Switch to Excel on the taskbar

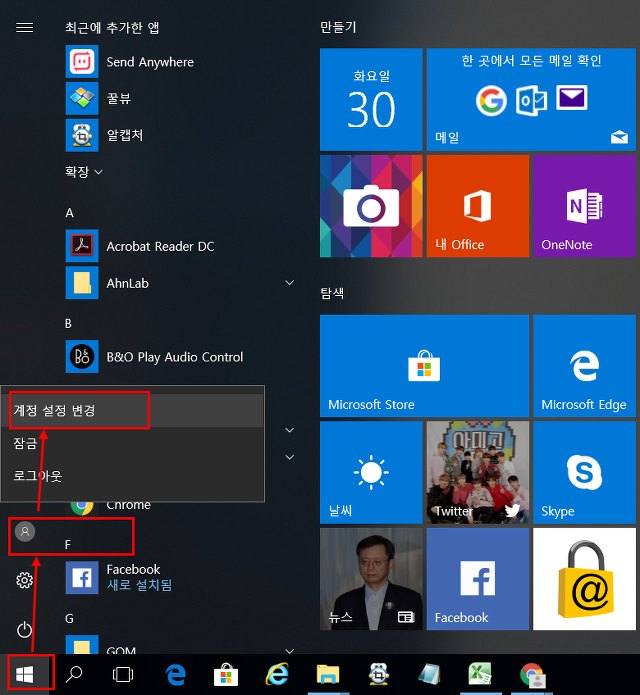pos(480,674)
